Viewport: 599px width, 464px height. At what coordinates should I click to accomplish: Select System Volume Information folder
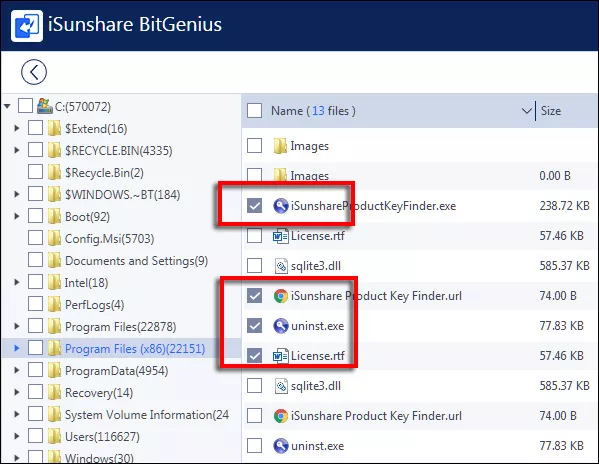tap(147, 415)
